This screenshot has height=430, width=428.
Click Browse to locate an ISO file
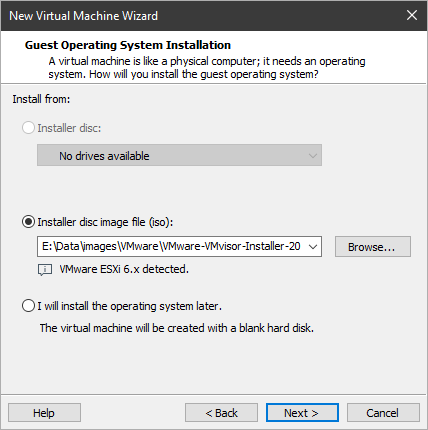point(373,247)
